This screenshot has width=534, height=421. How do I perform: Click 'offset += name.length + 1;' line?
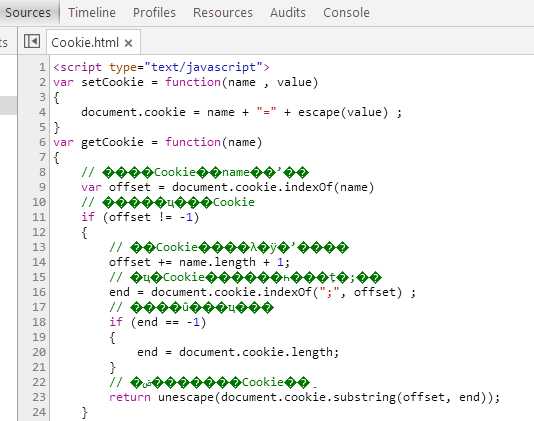click(x=200, y=262)
